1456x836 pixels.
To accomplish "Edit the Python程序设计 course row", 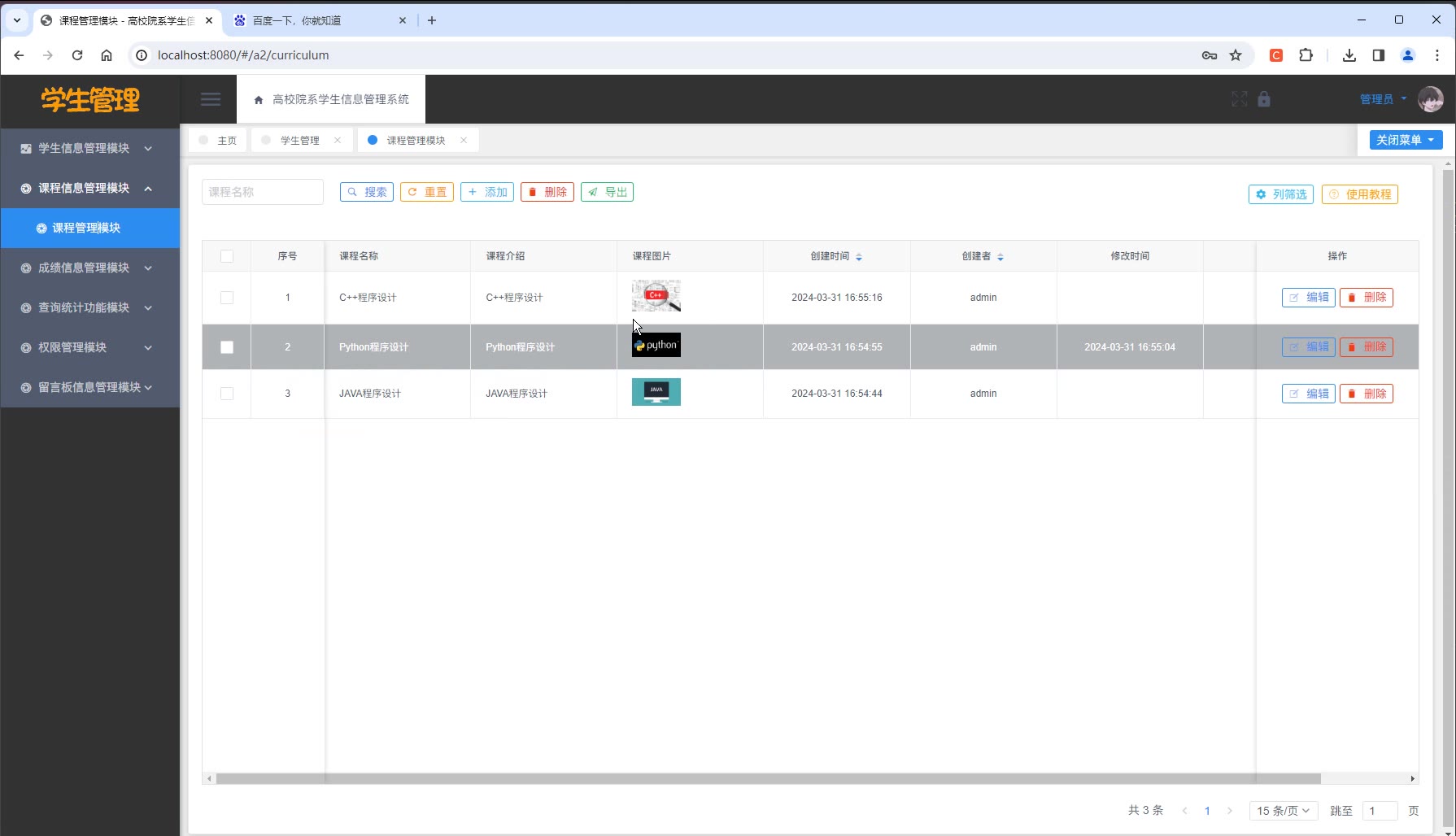I will [1309, 347].
